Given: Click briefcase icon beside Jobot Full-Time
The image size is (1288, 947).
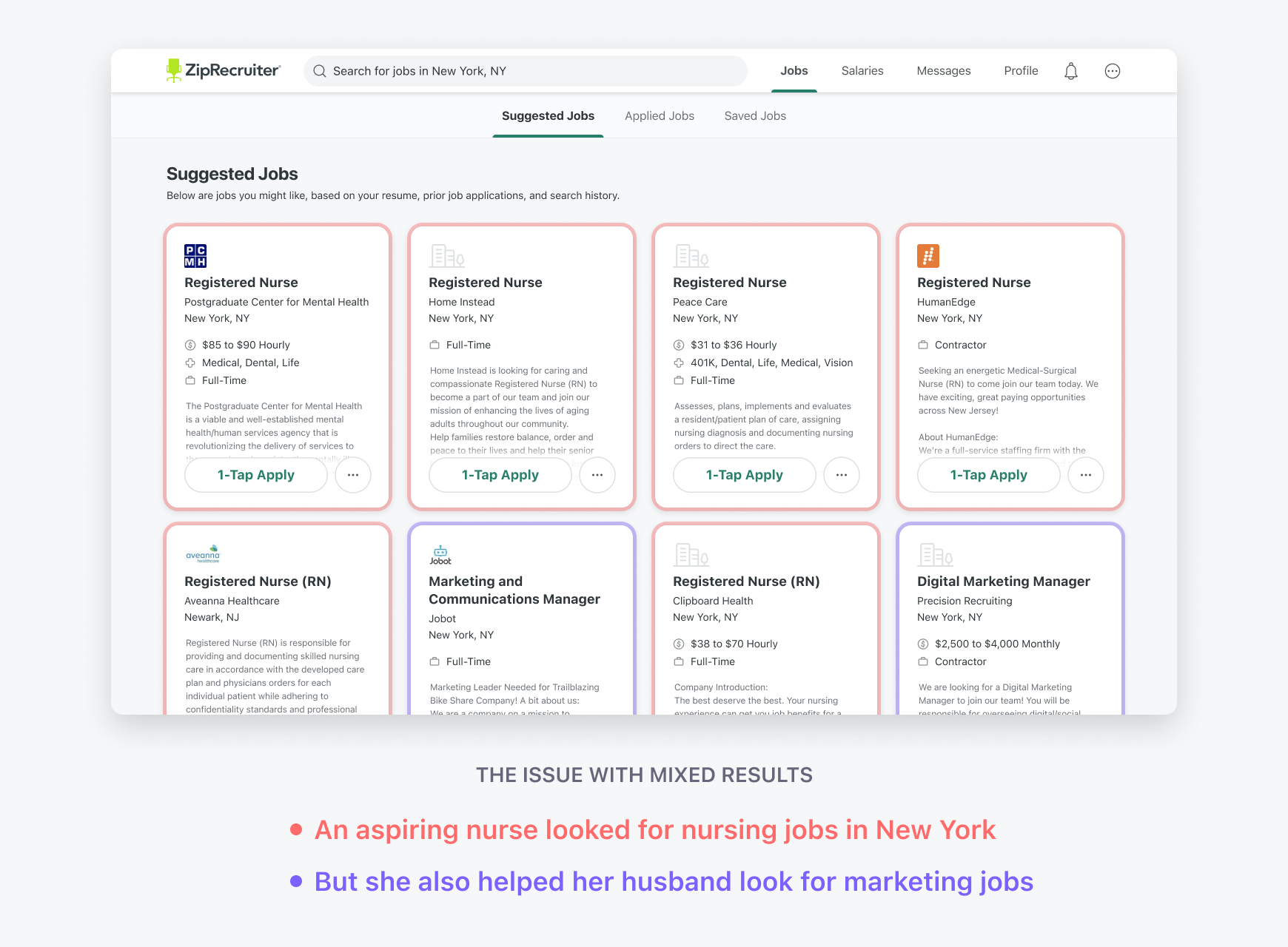Looking at the screenshot, I should coord(435,661).
